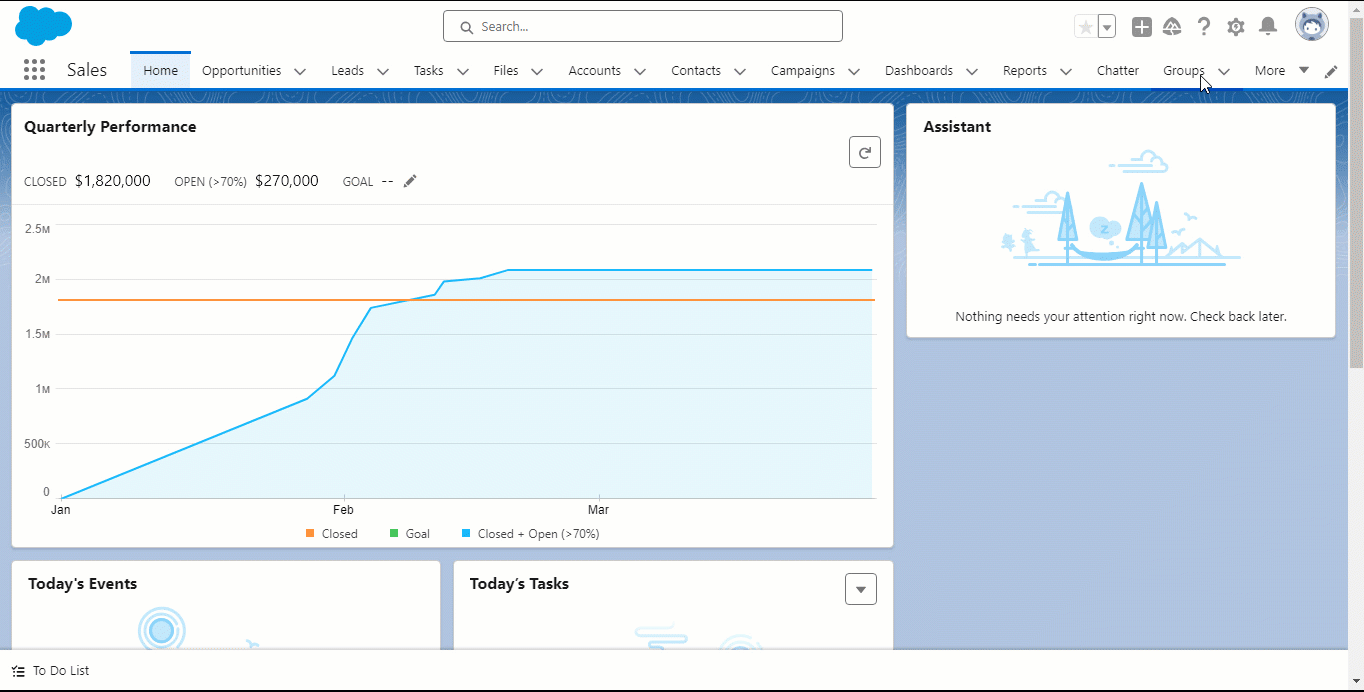Open the To Do List utility
The width and height of the screenshot is (1364, 692).
(51, 670)
